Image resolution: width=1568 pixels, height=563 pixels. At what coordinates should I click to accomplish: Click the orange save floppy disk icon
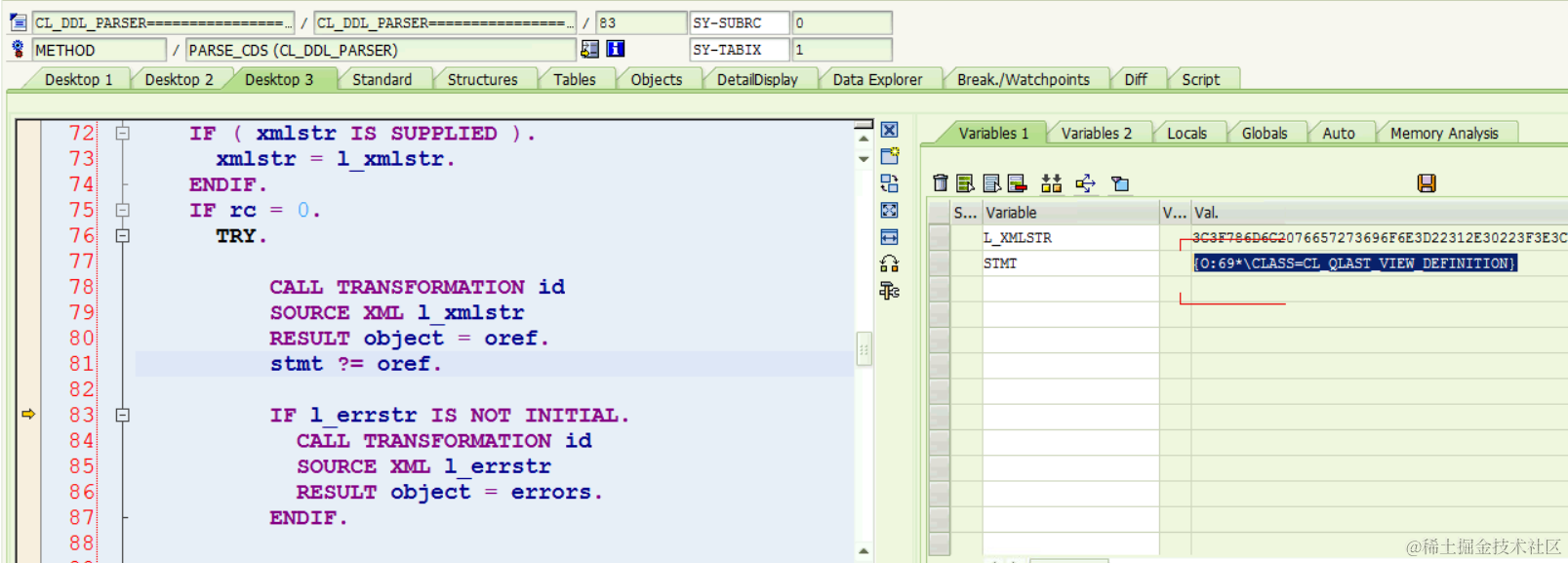tap(1427, 182)
